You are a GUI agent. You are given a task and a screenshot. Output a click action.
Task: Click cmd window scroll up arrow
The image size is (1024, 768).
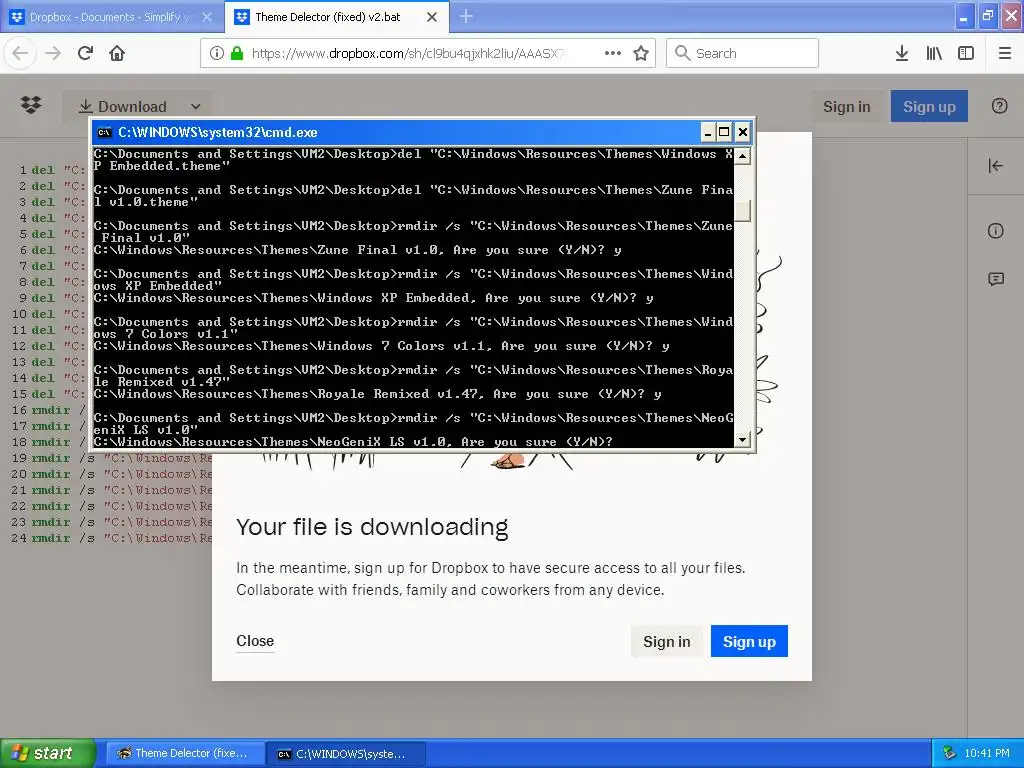click(x=742, y=156)
